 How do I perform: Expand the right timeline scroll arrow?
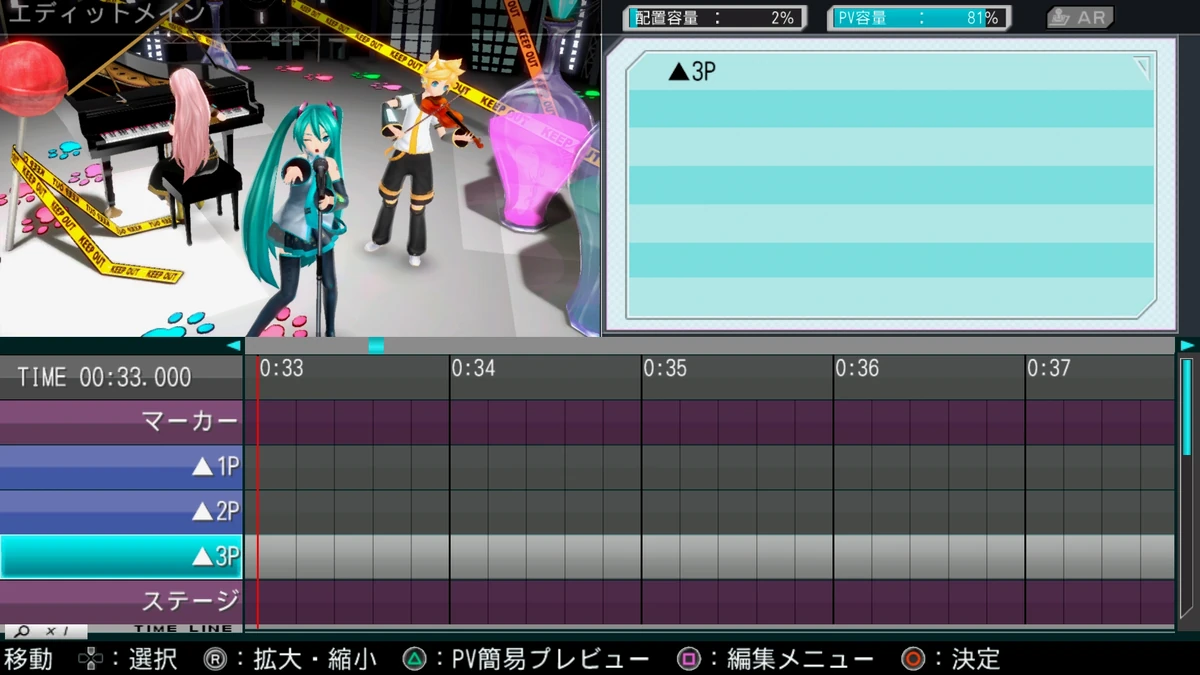(x=1191, y=345)
